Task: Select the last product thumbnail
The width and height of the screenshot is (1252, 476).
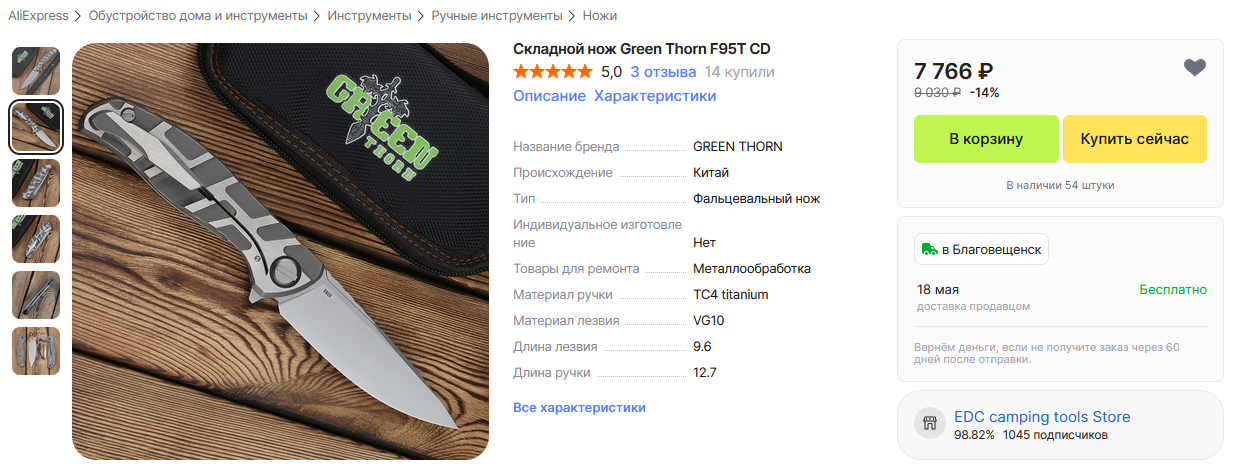Action: click(36, 351)
